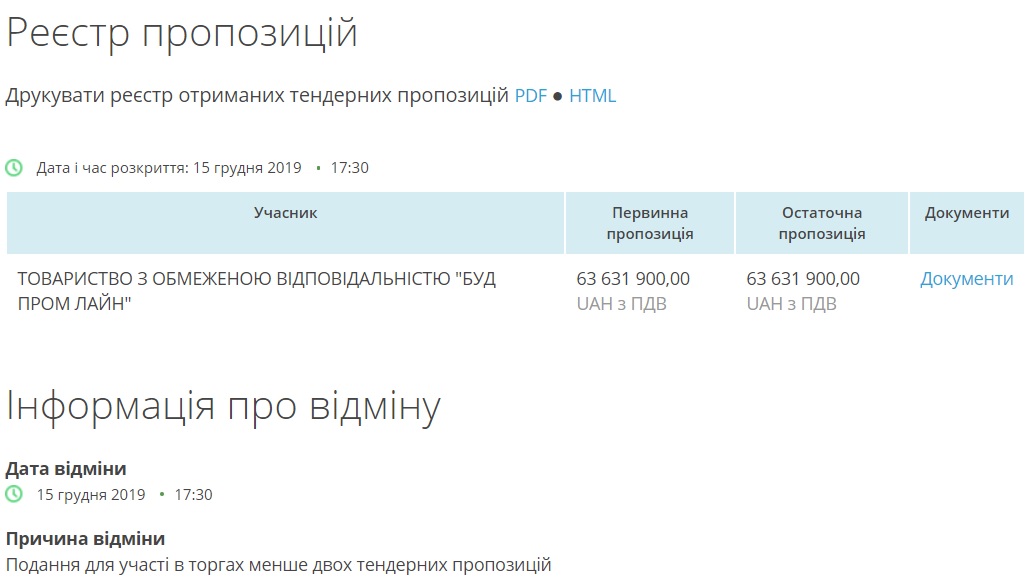
Task: Click the disclosure time 17:30 in top row
Action: [349, 168]
